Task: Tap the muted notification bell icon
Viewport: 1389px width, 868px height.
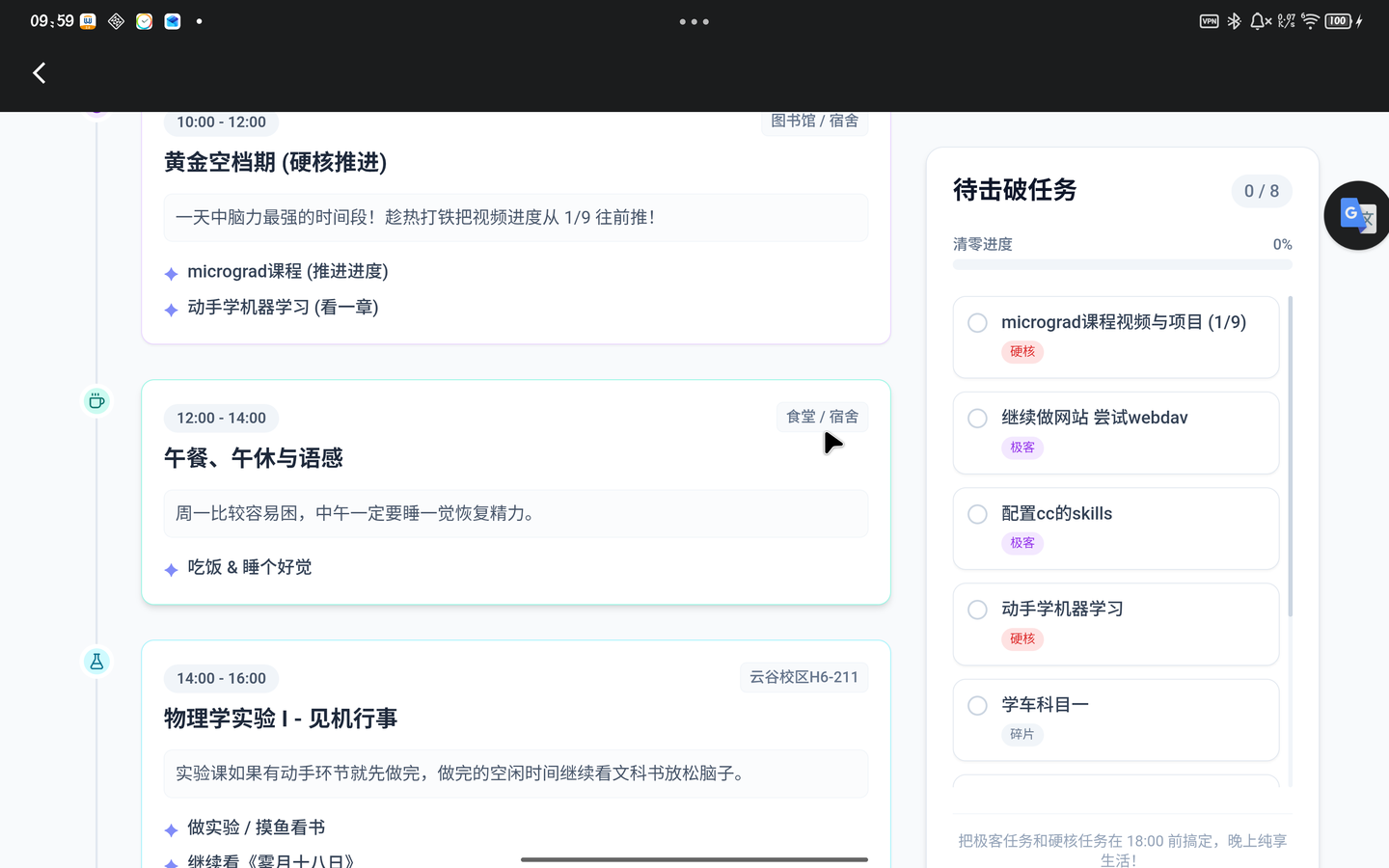Action: point(1260,21)
